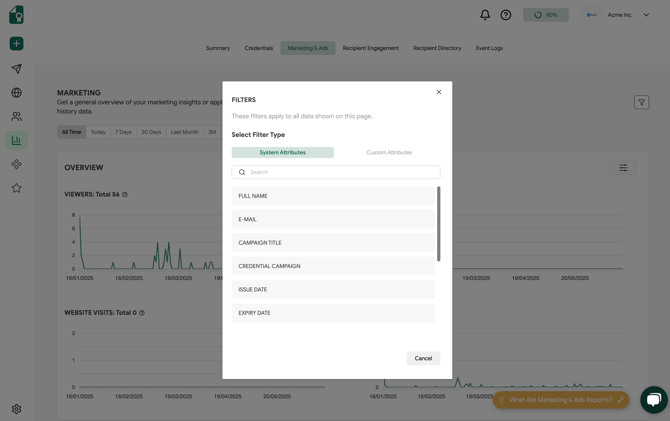
Task: Open the notifications bell
Action: point(485,15)
